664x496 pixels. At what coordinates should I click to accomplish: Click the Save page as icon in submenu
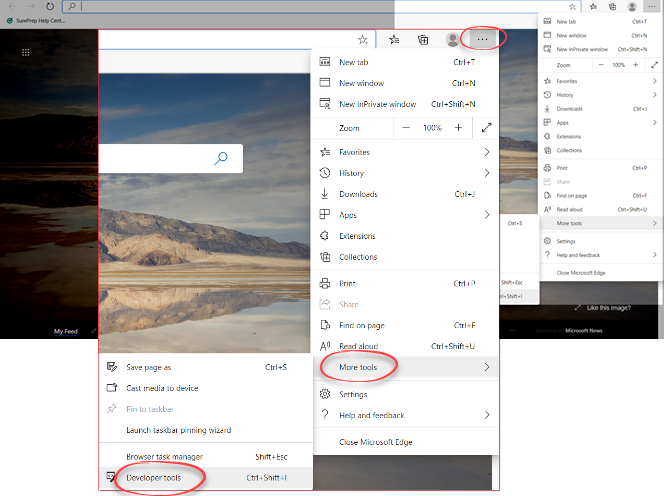(112, 367)
